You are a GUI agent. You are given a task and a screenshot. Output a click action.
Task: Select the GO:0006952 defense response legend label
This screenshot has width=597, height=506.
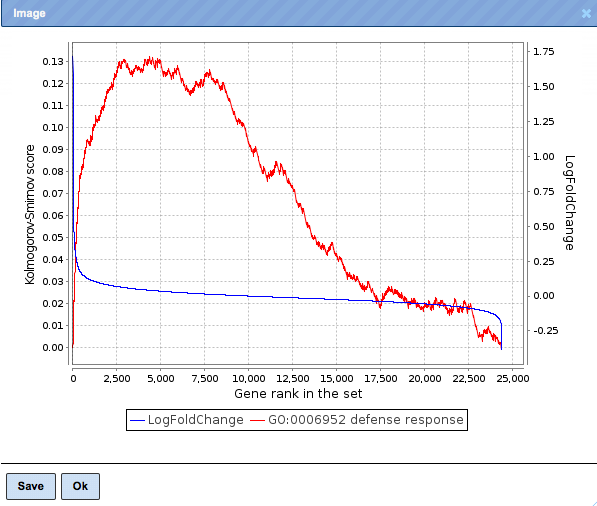366,420
